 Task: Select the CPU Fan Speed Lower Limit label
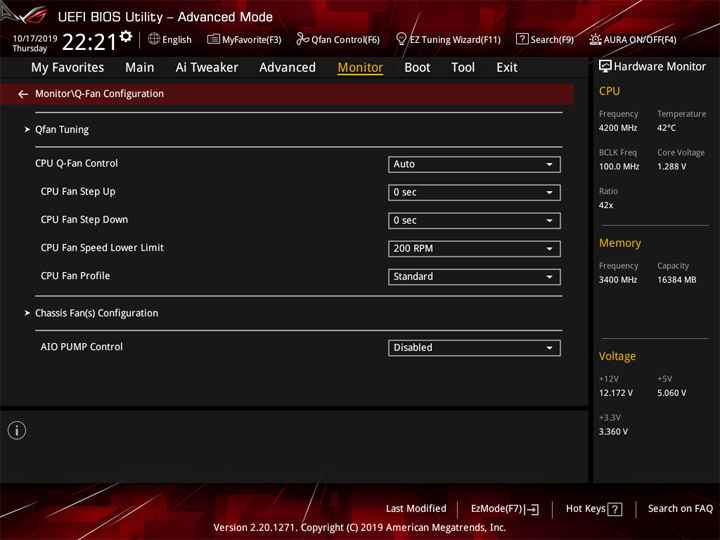[102, 248]
